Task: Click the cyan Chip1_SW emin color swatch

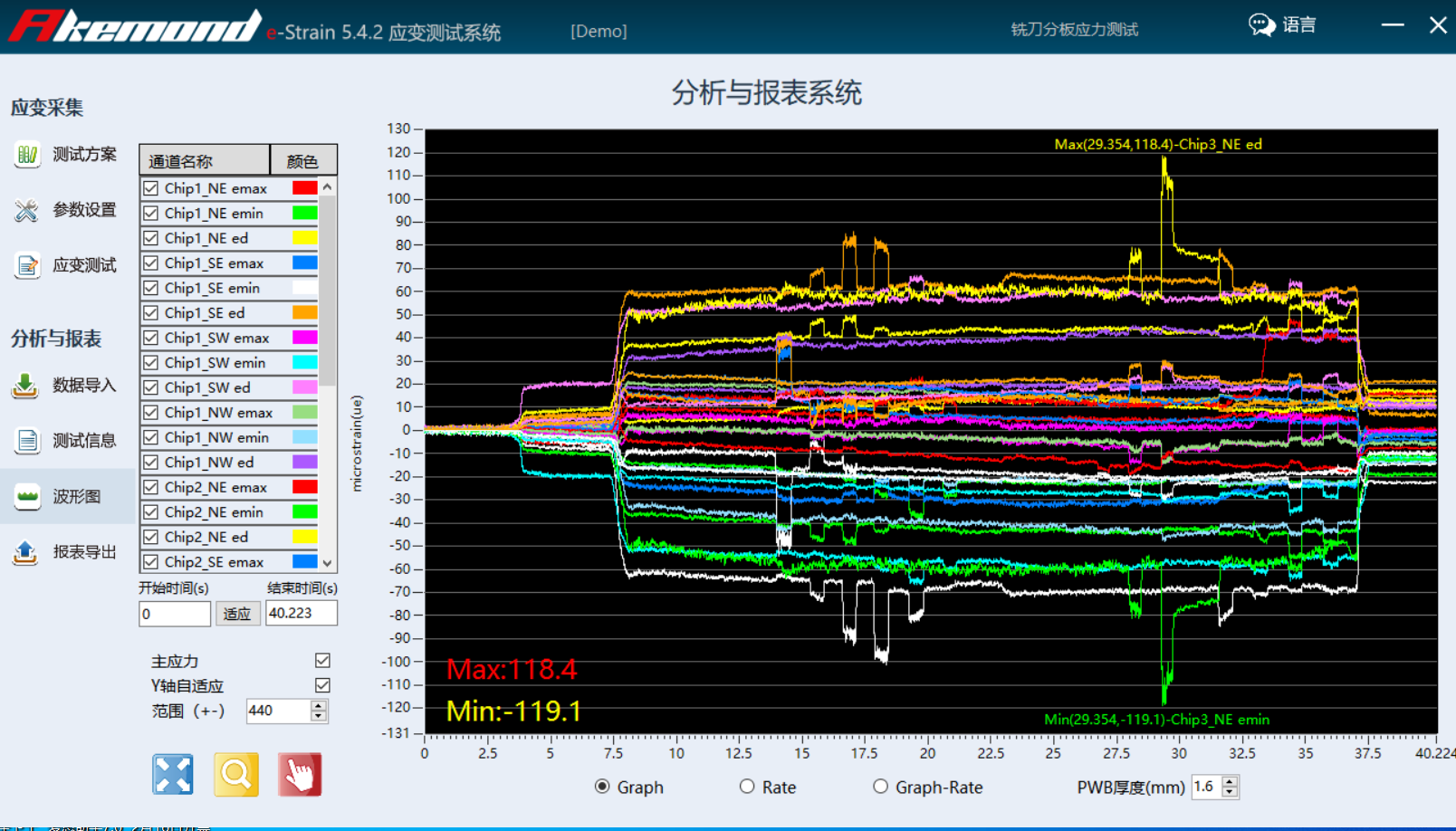Action: click(x=305, y=363)
